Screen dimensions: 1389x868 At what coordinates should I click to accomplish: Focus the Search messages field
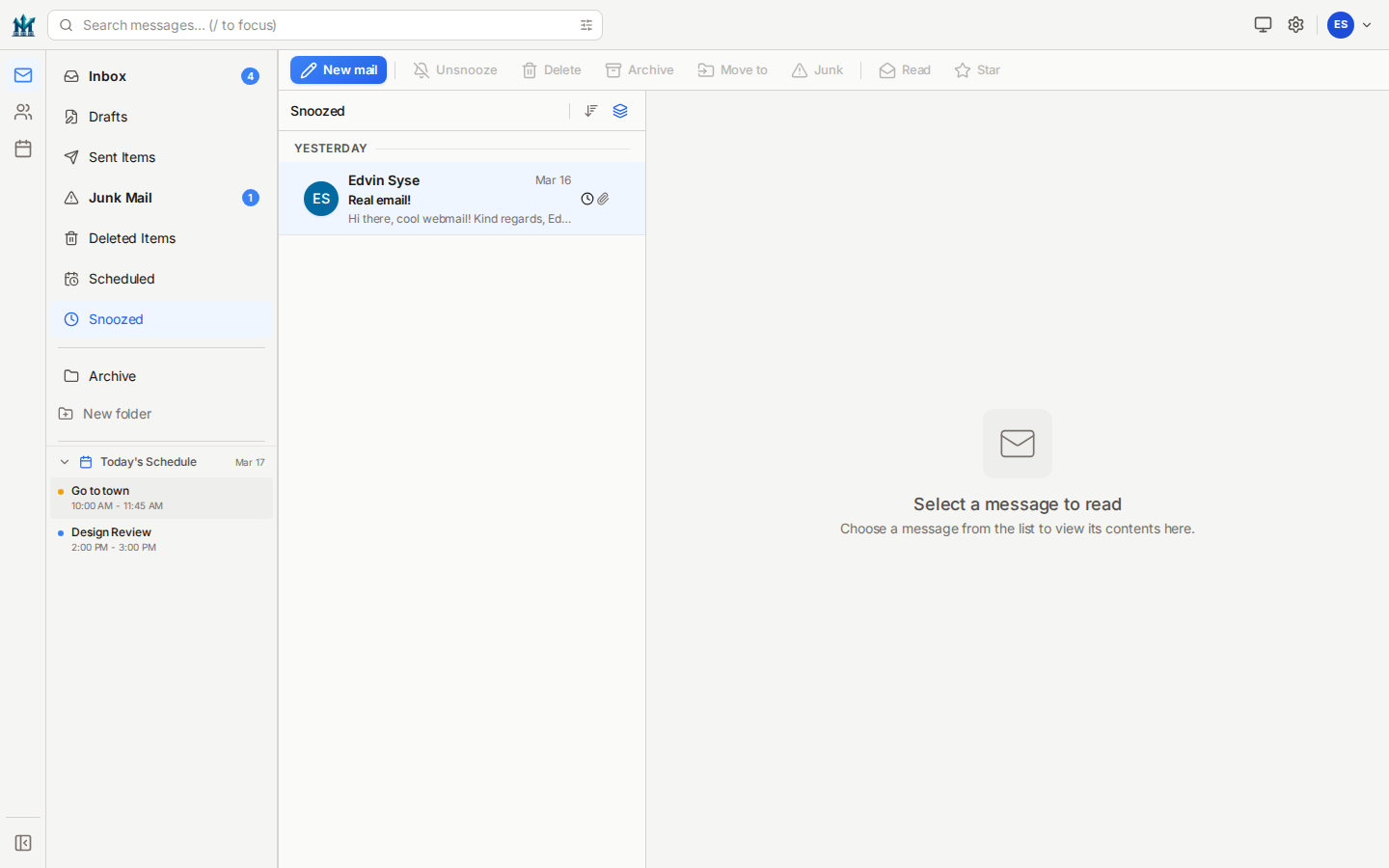pyautogui.click(x=318, y=25)
